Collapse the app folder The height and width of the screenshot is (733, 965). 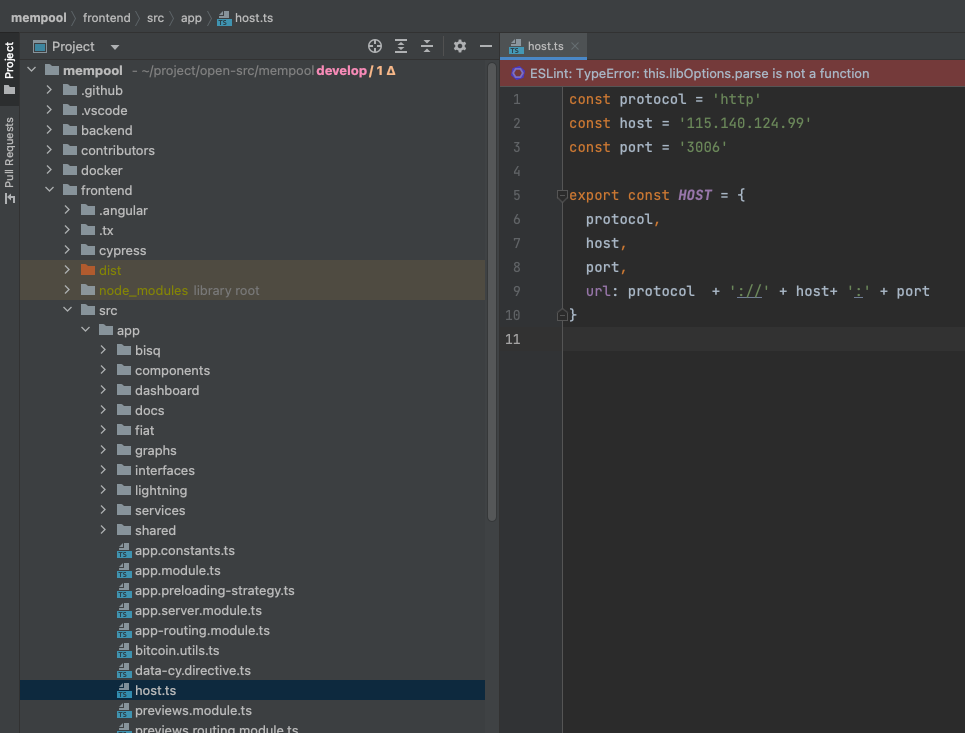click(86, 330)
